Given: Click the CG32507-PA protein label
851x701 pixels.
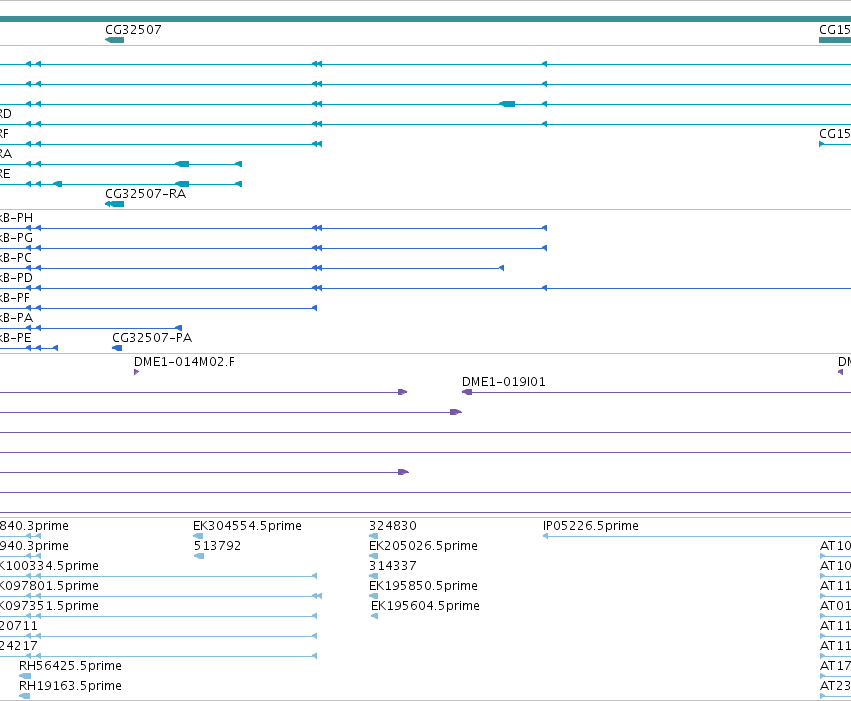Looking at the screenshot, I should point(152,337).
